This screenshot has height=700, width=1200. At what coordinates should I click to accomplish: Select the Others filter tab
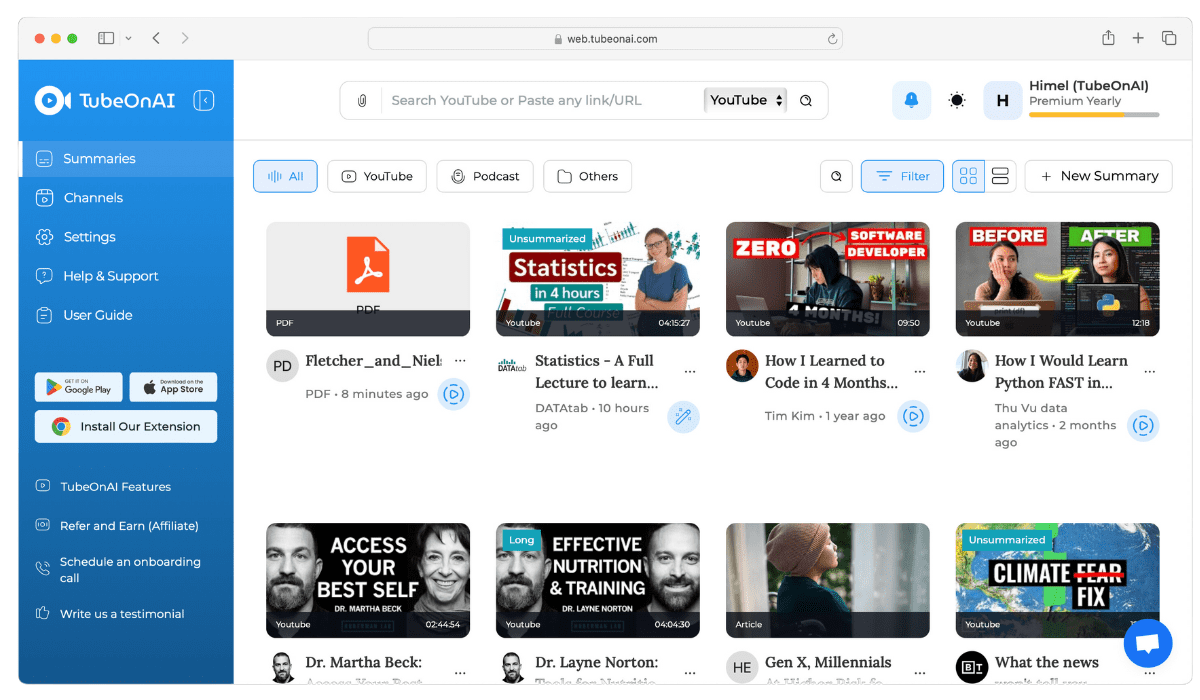pyautogui.click(x=587, y=176)
